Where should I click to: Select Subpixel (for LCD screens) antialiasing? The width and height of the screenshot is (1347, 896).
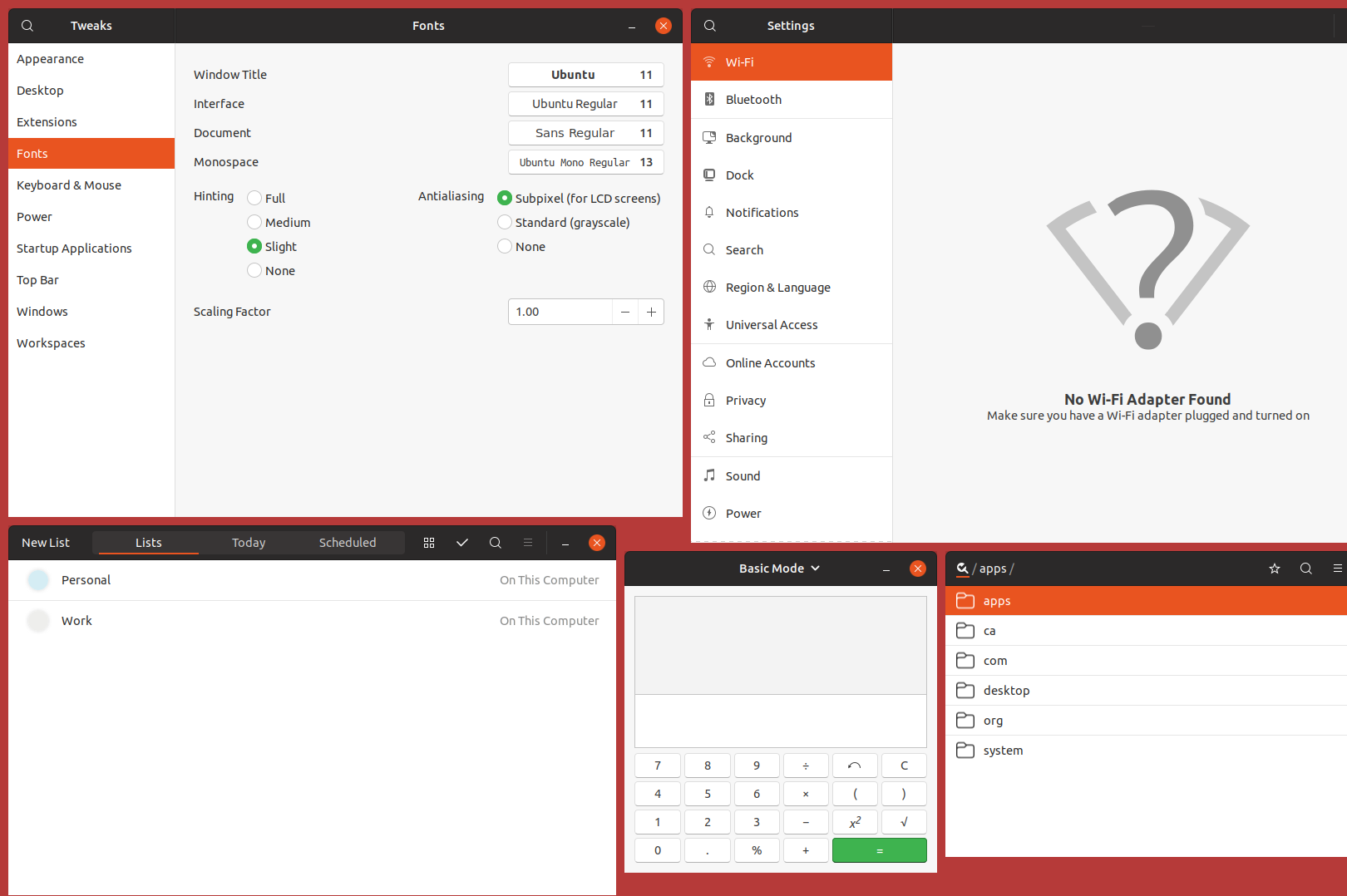coord(504,198)
